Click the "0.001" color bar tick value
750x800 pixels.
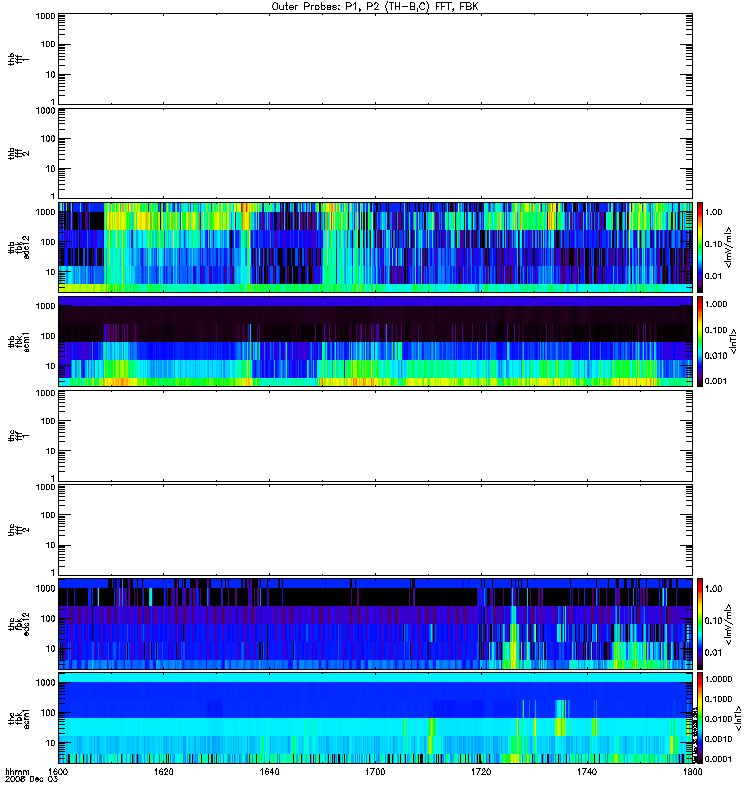(x=716, y=381)
